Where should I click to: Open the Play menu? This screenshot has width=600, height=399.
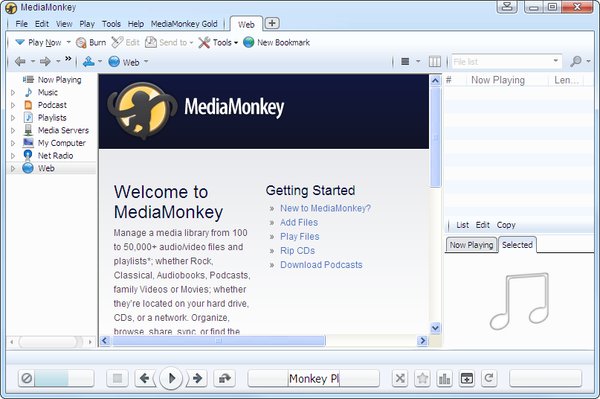87,24
